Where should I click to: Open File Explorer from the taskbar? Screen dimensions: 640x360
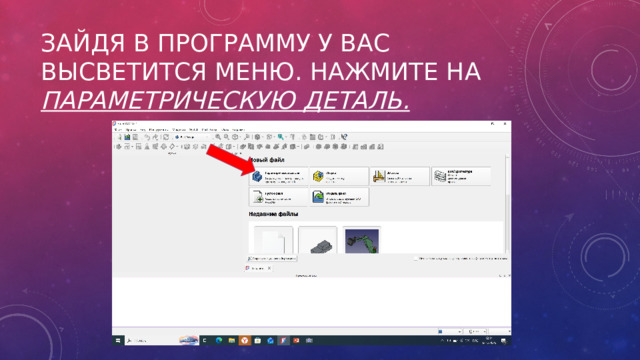(232, 340)
